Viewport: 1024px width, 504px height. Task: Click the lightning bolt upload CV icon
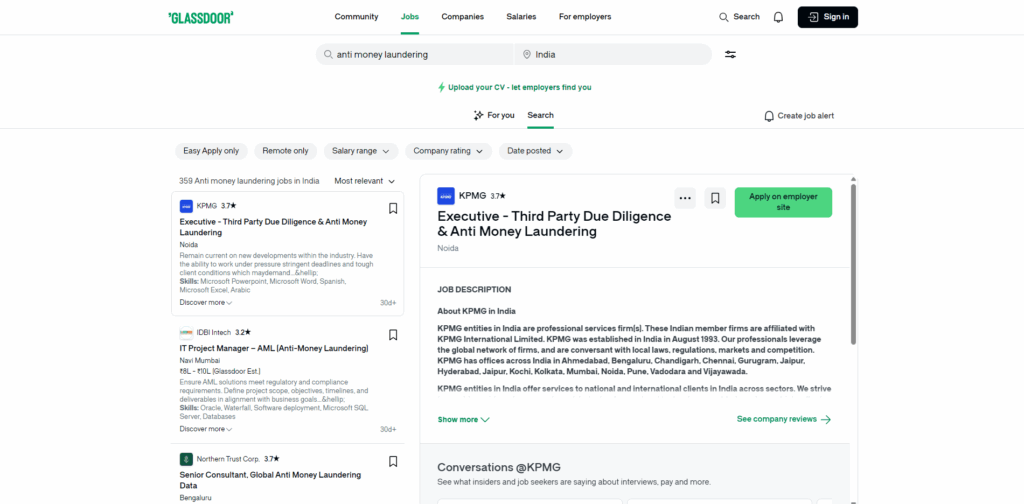tap(441, 87)
